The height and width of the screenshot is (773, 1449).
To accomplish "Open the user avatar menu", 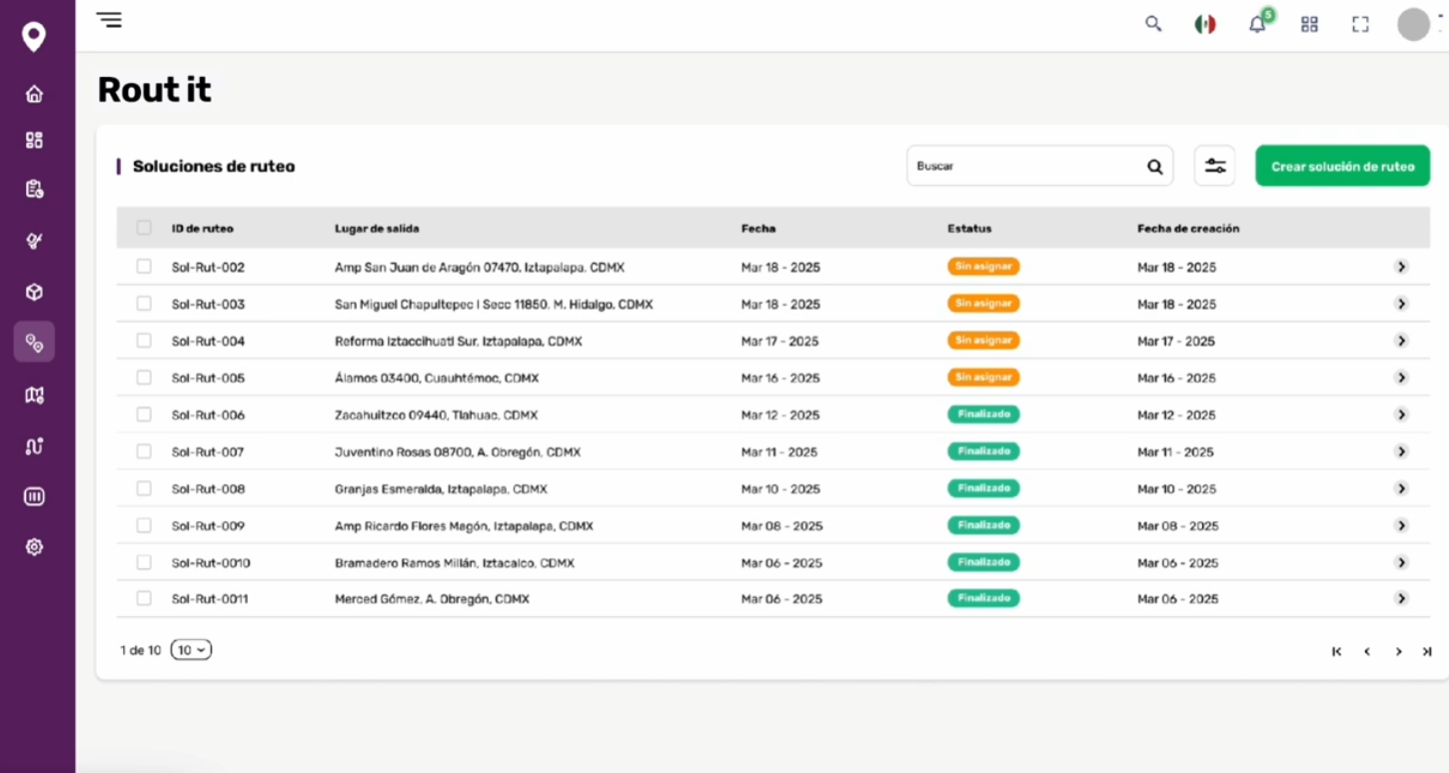I will (x=1413, y=24).
